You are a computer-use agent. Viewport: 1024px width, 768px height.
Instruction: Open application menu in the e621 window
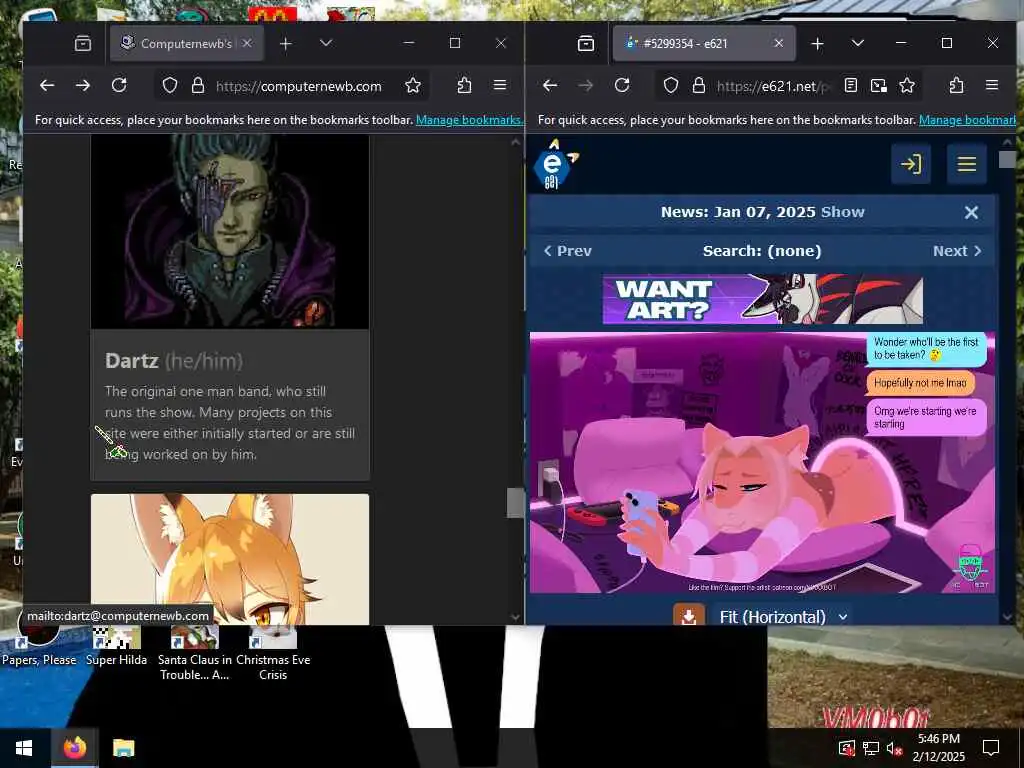992,86
